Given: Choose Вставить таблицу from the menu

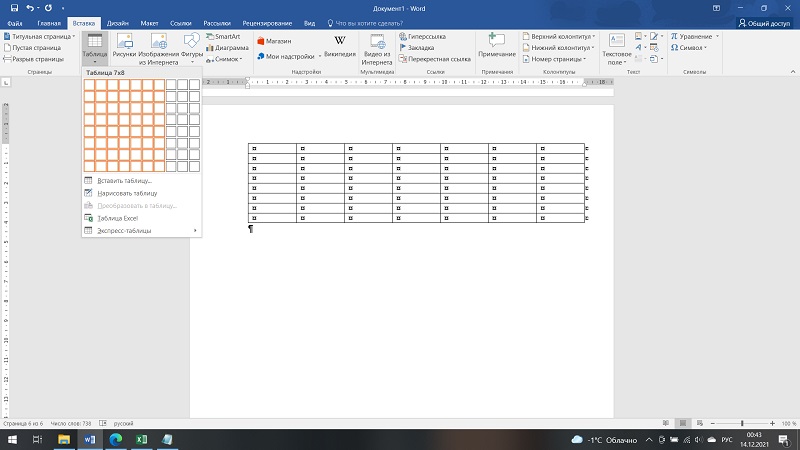Looking at the screenshot, I should (124, 181).
